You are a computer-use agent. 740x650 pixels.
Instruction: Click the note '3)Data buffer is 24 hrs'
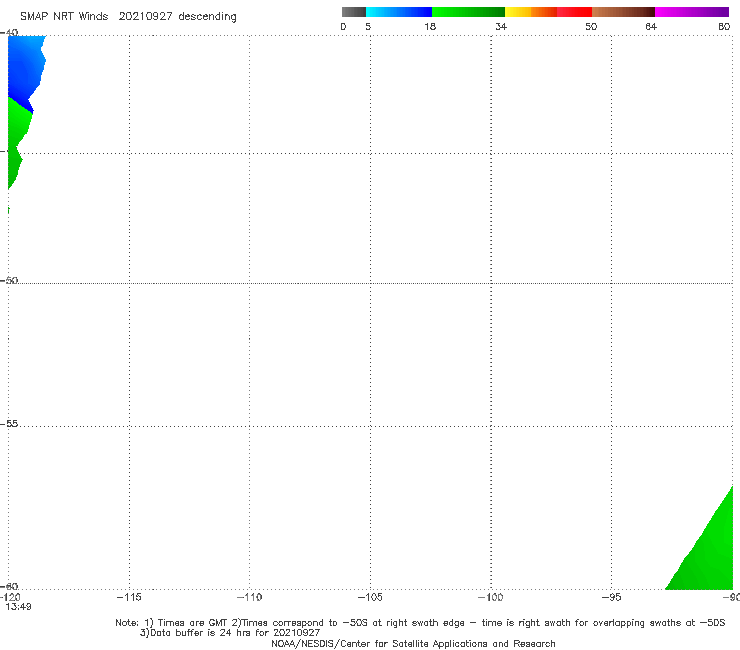click(230, 633)
